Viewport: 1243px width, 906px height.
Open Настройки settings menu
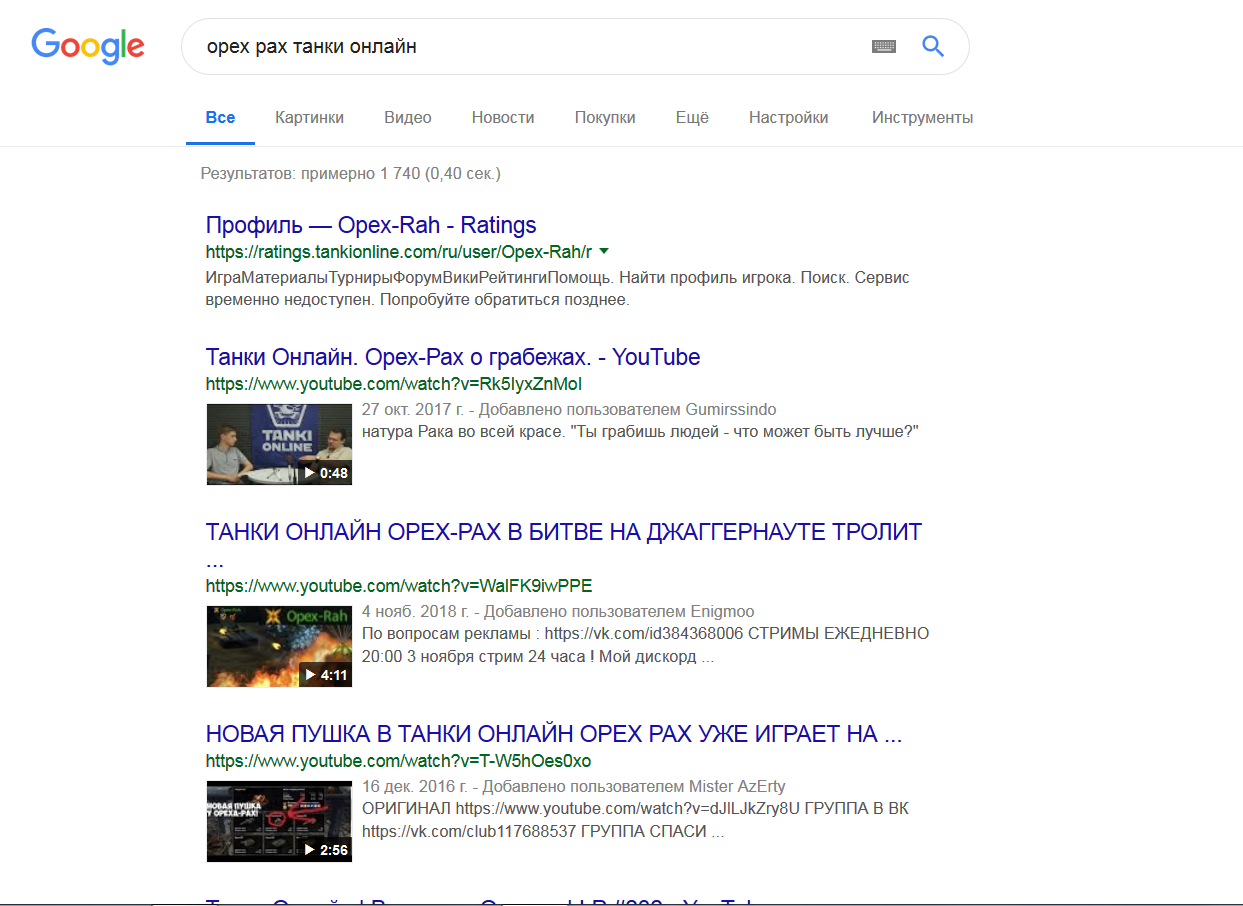point(788,117)
